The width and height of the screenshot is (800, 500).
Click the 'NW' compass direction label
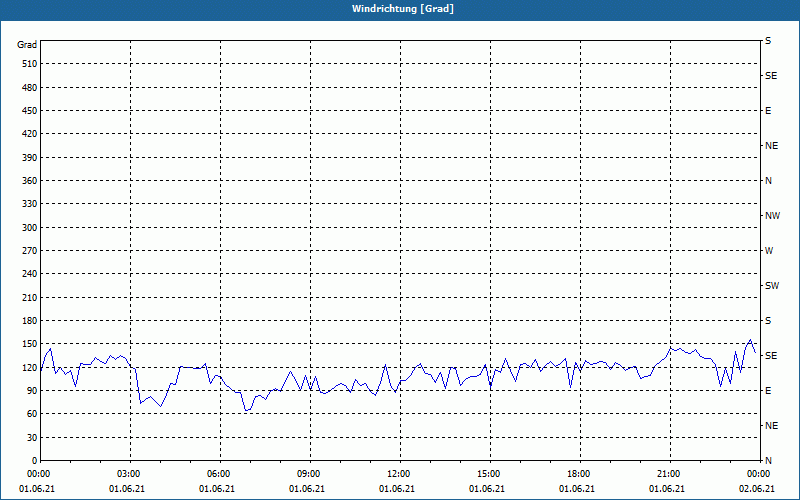click(x=772, y=216)
